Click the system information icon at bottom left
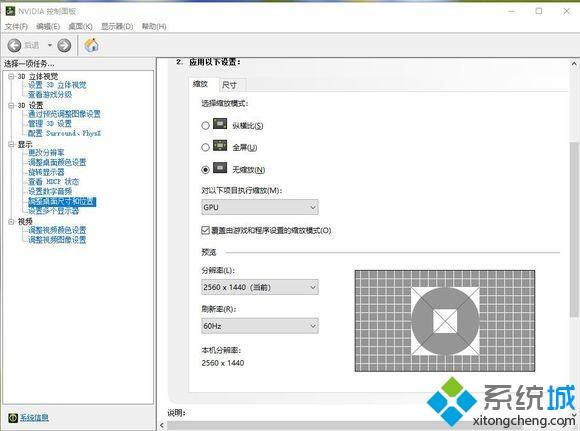The image size is (580, 431). [13, 418]
